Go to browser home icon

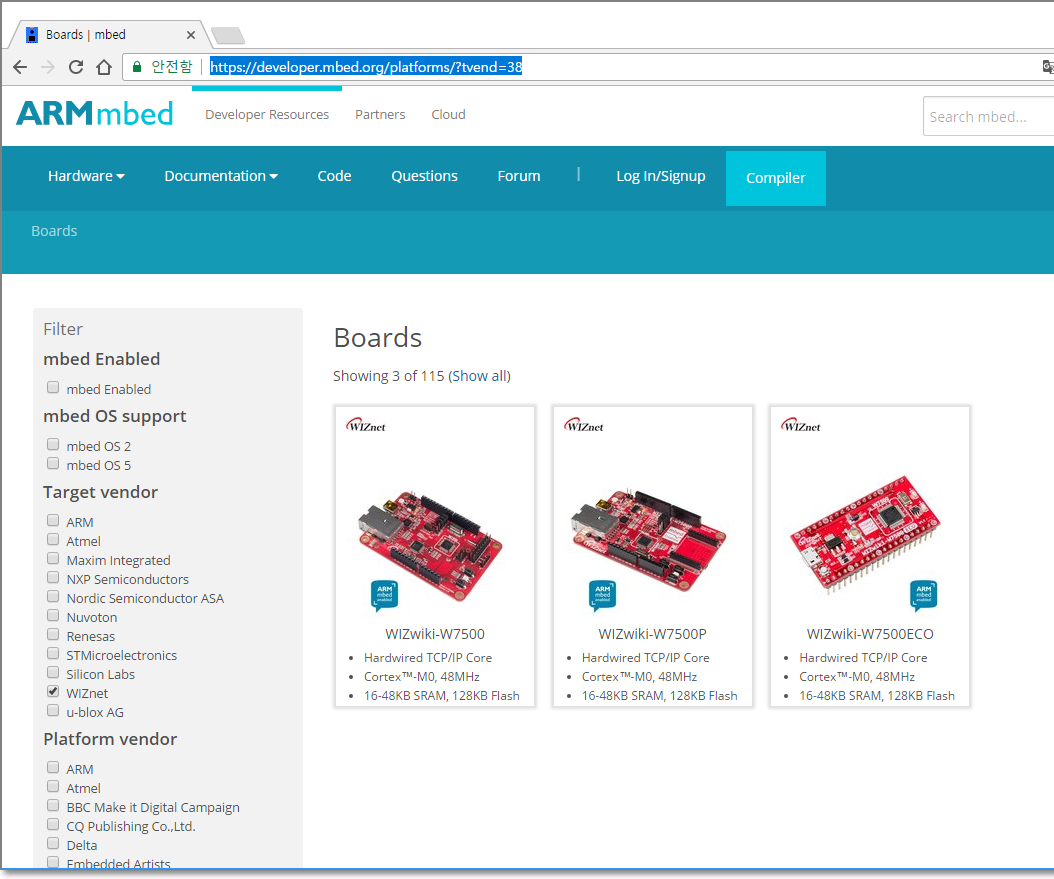pos(104,67)
